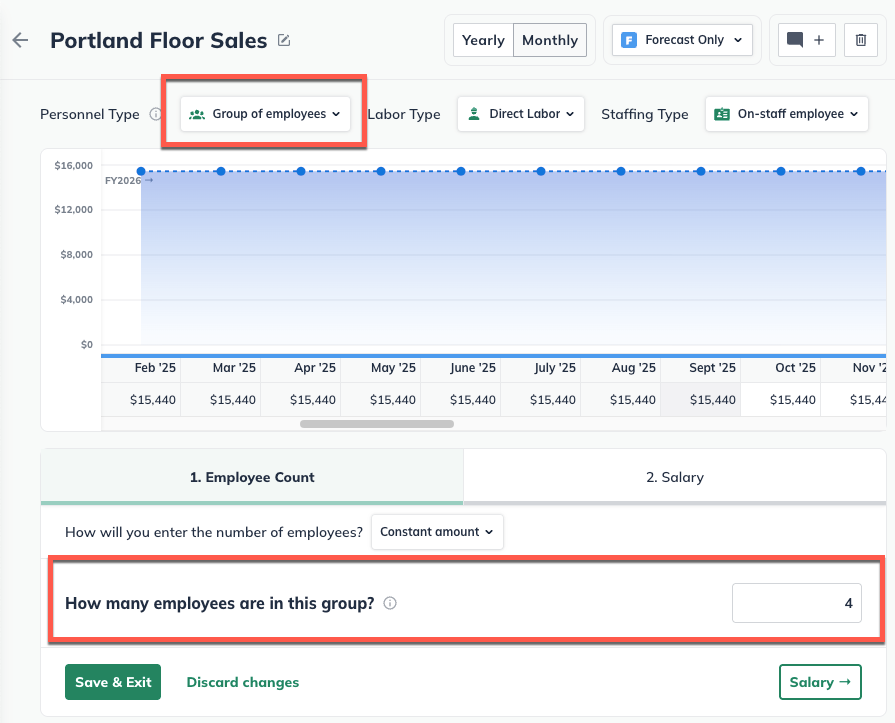The height and width of the screenshot is (723, 895).
Task: Switch to Monthly view
Action: [x=550, y=40]
